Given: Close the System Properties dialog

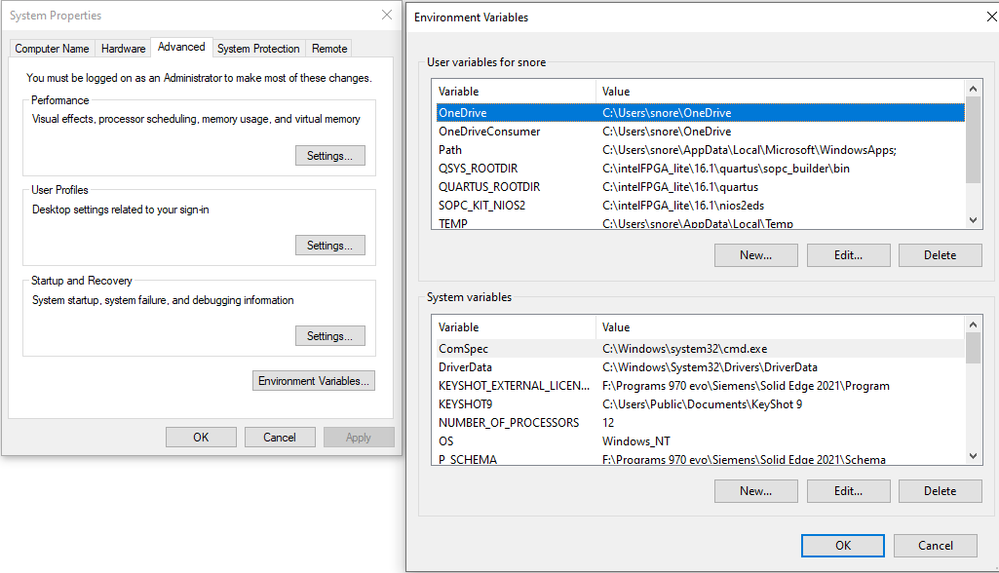Looking at the screenshot, I should coord(387,15).
